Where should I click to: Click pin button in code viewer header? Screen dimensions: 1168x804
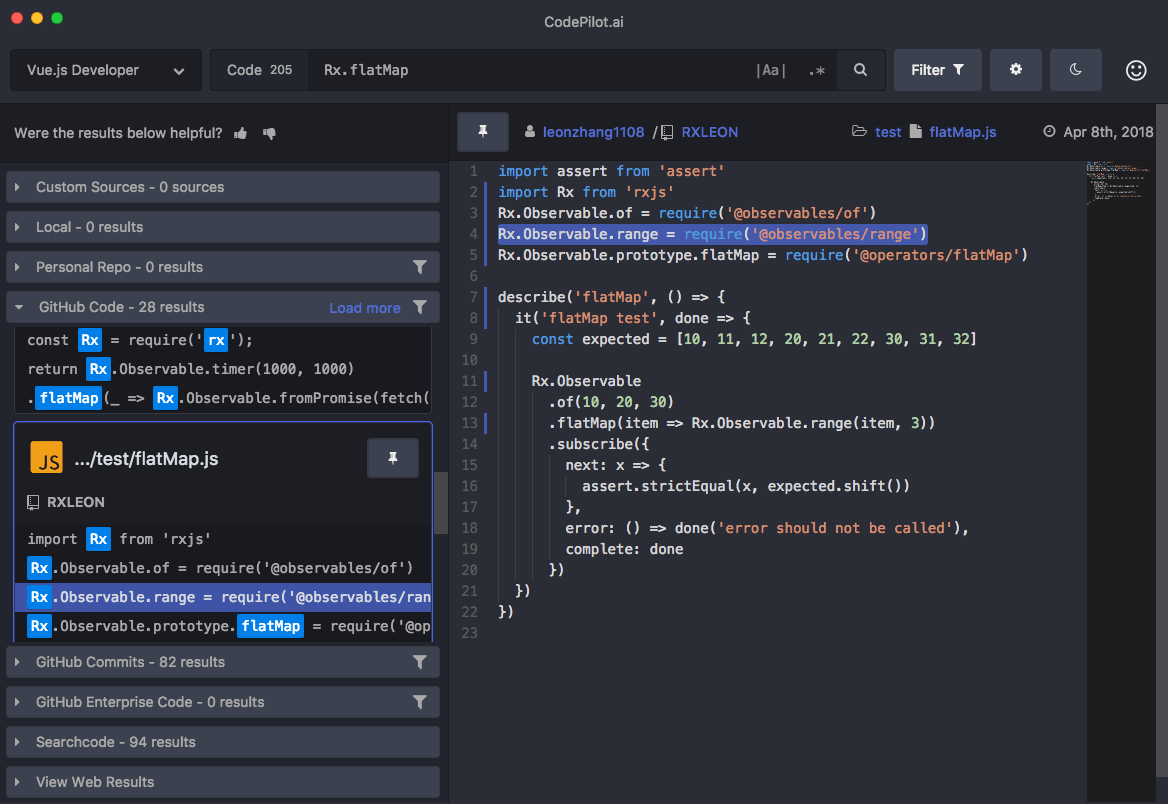pos(483,132)
